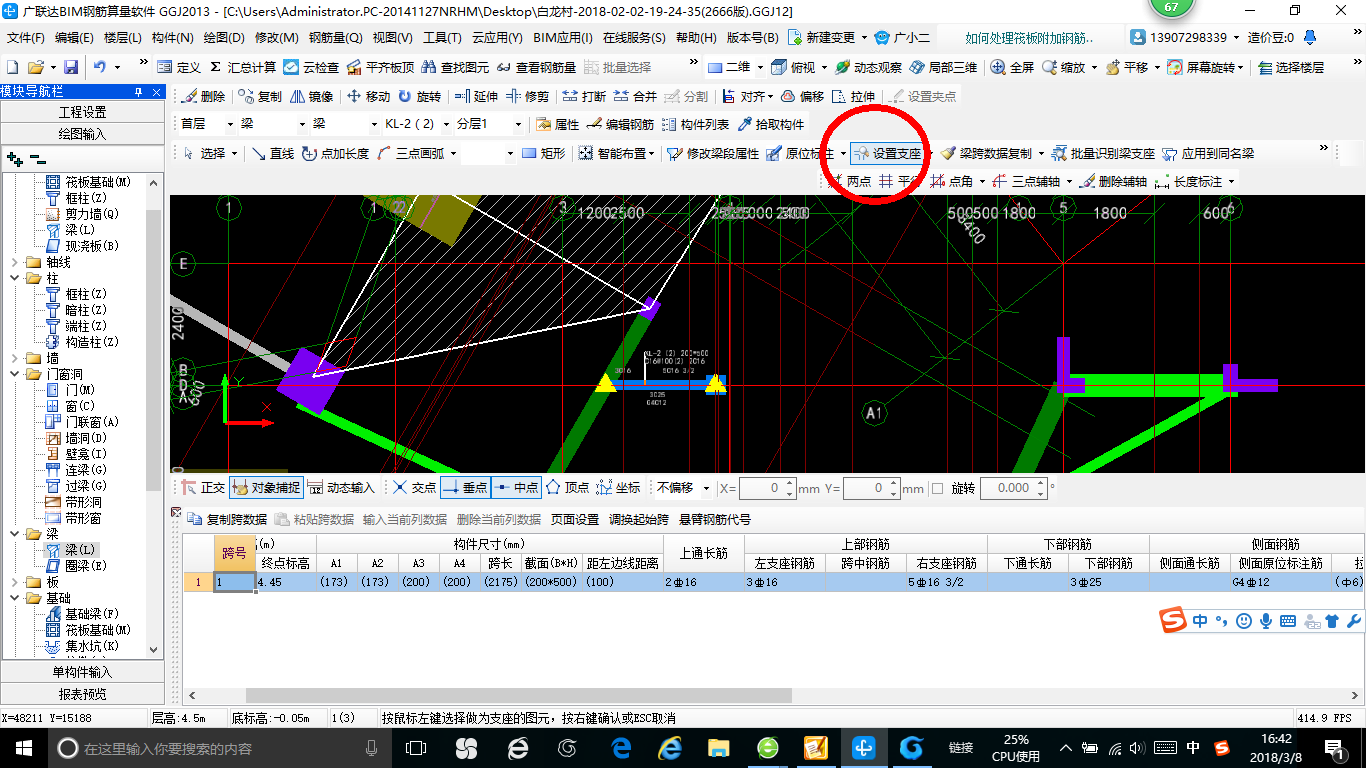Image resolution: width=1366 pixels, height=768 pixels.
Task: Toggle 正交 orthogonal mode
Action: [205, 488]
